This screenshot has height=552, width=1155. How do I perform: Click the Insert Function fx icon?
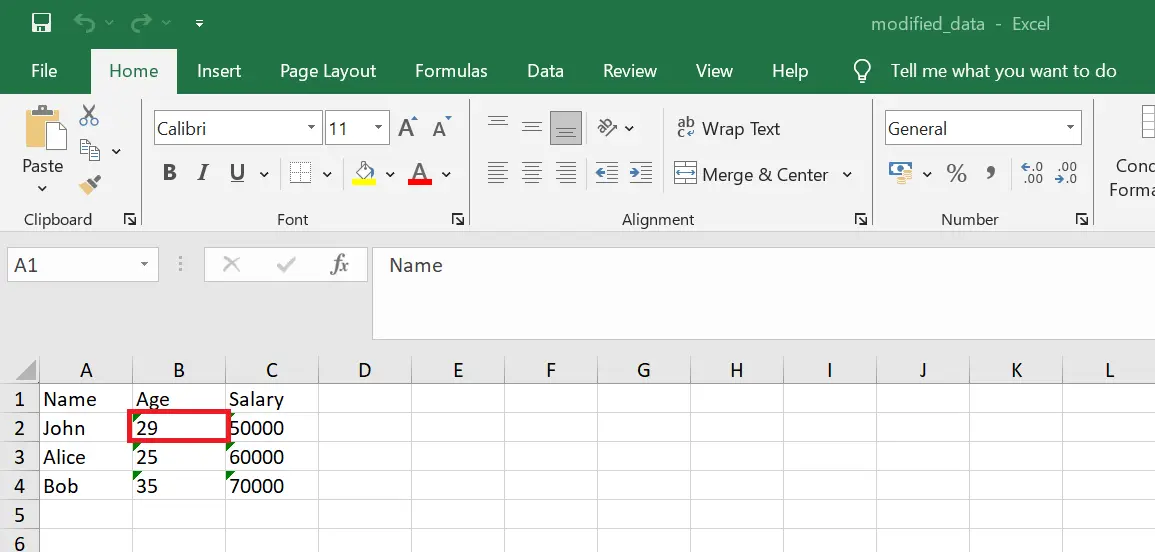pos(340,265)
